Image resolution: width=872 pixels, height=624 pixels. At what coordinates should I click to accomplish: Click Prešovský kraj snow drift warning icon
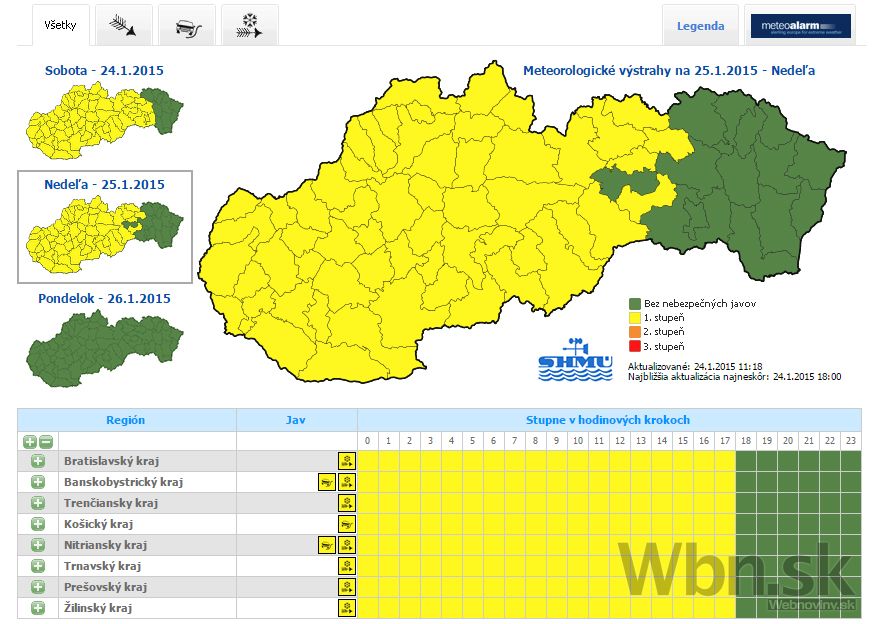coord(347,587)
